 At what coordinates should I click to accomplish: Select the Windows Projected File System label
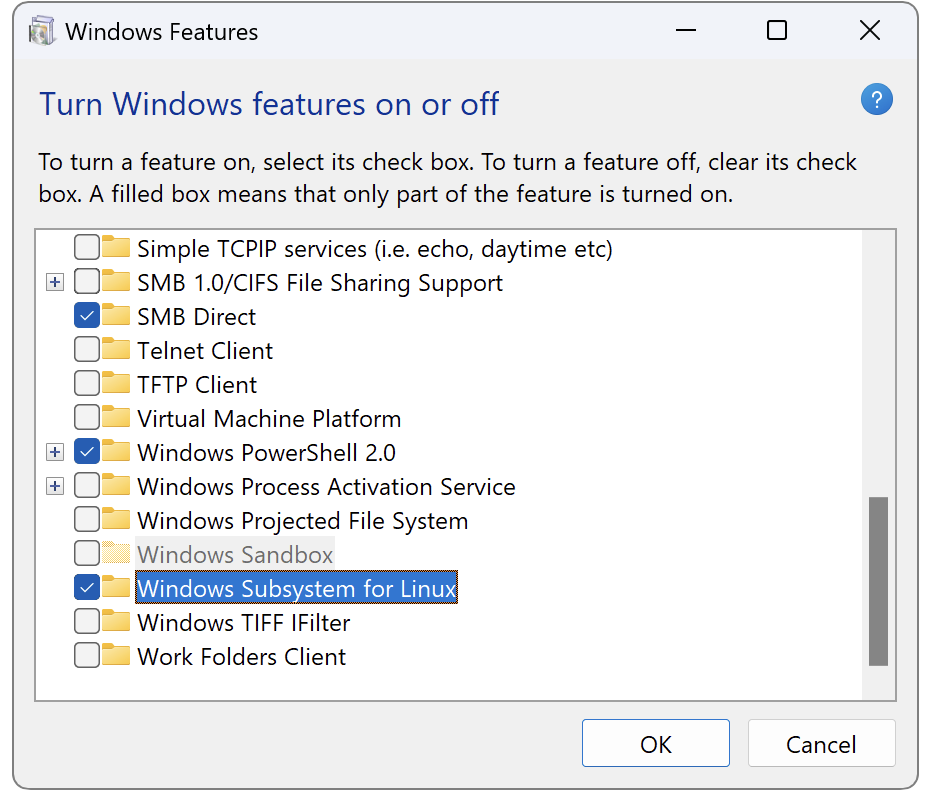click(x=303, y=521)
